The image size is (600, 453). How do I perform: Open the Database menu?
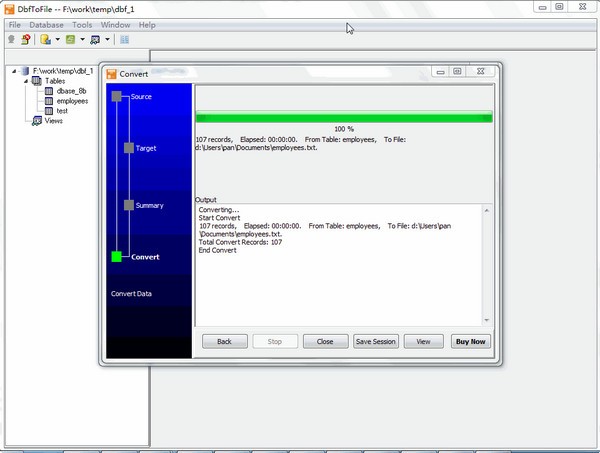click(x=46, y=24)
